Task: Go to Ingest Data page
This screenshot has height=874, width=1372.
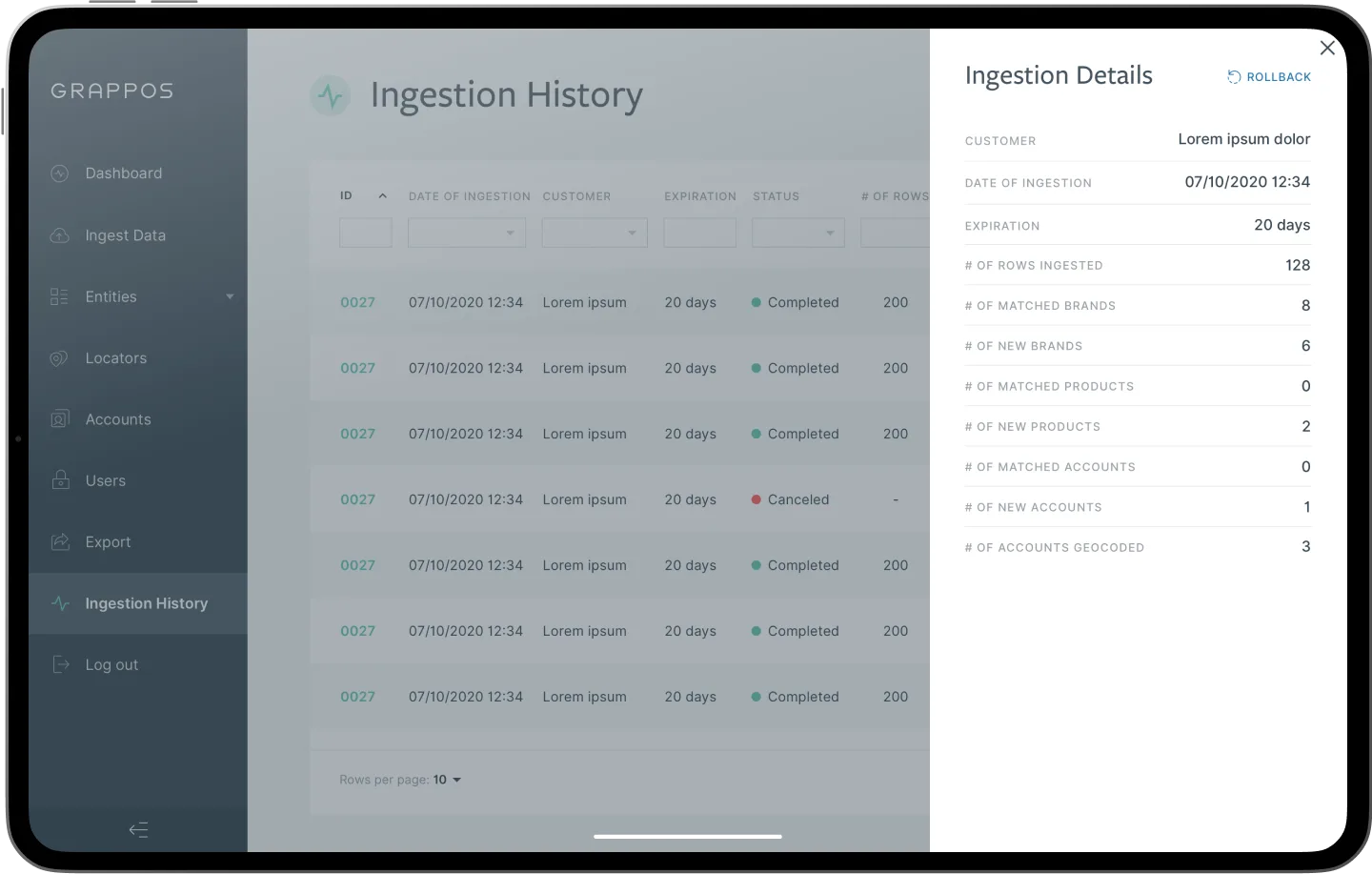Action: point(126,235)
